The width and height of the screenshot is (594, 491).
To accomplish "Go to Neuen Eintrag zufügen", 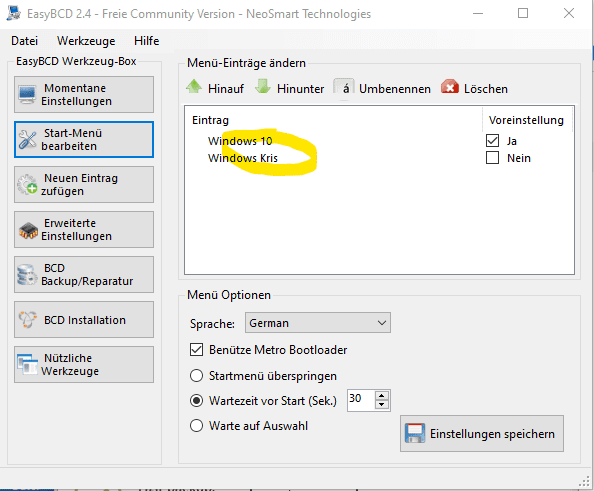I will [84, 185].
